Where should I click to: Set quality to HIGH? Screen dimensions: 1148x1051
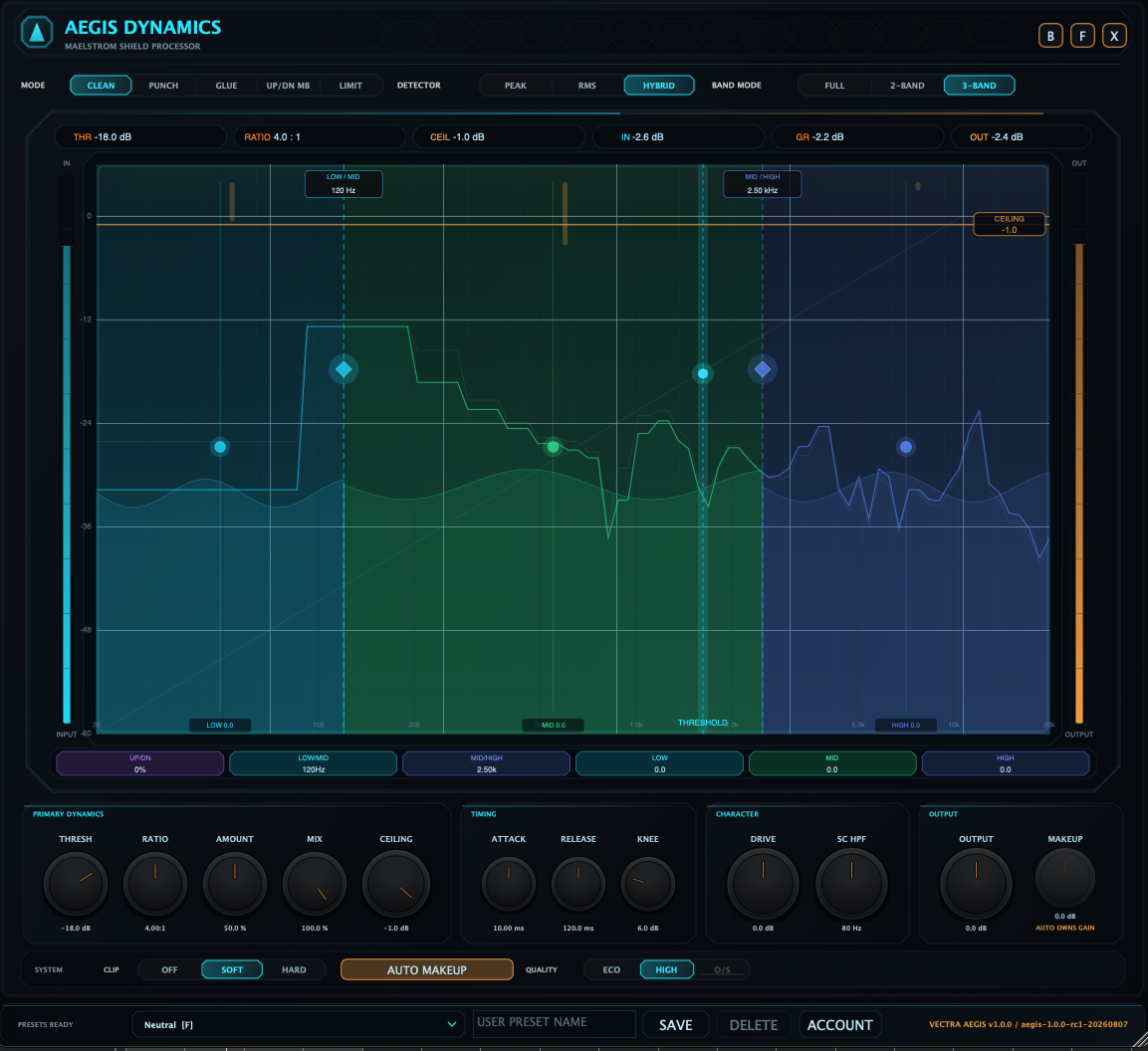pyautogui.click(x=666, y=969)
